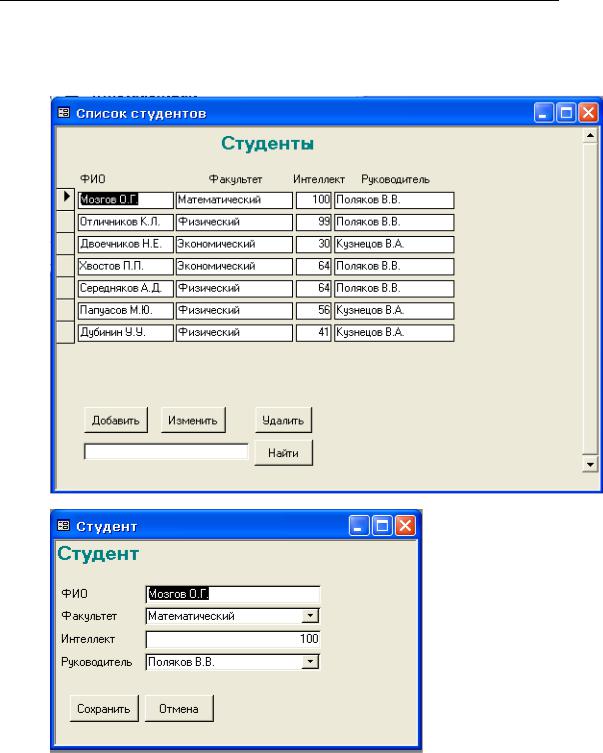Click the Папуасов М.Ю. name cell
Screen dimensions: 603x753
pyautogui.click(x=125, y=310)
